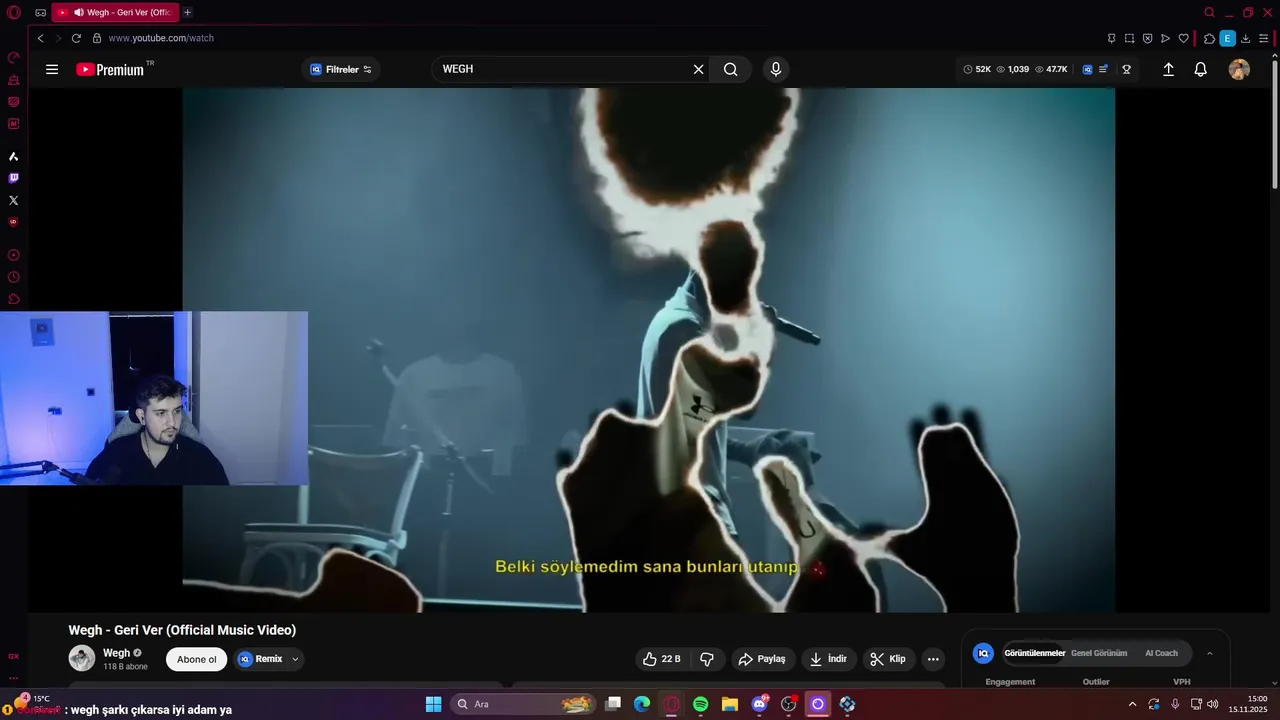Take a snapshot with the toolbar icon
The height and width of the screenshot is (720, 1280).
1129,38
